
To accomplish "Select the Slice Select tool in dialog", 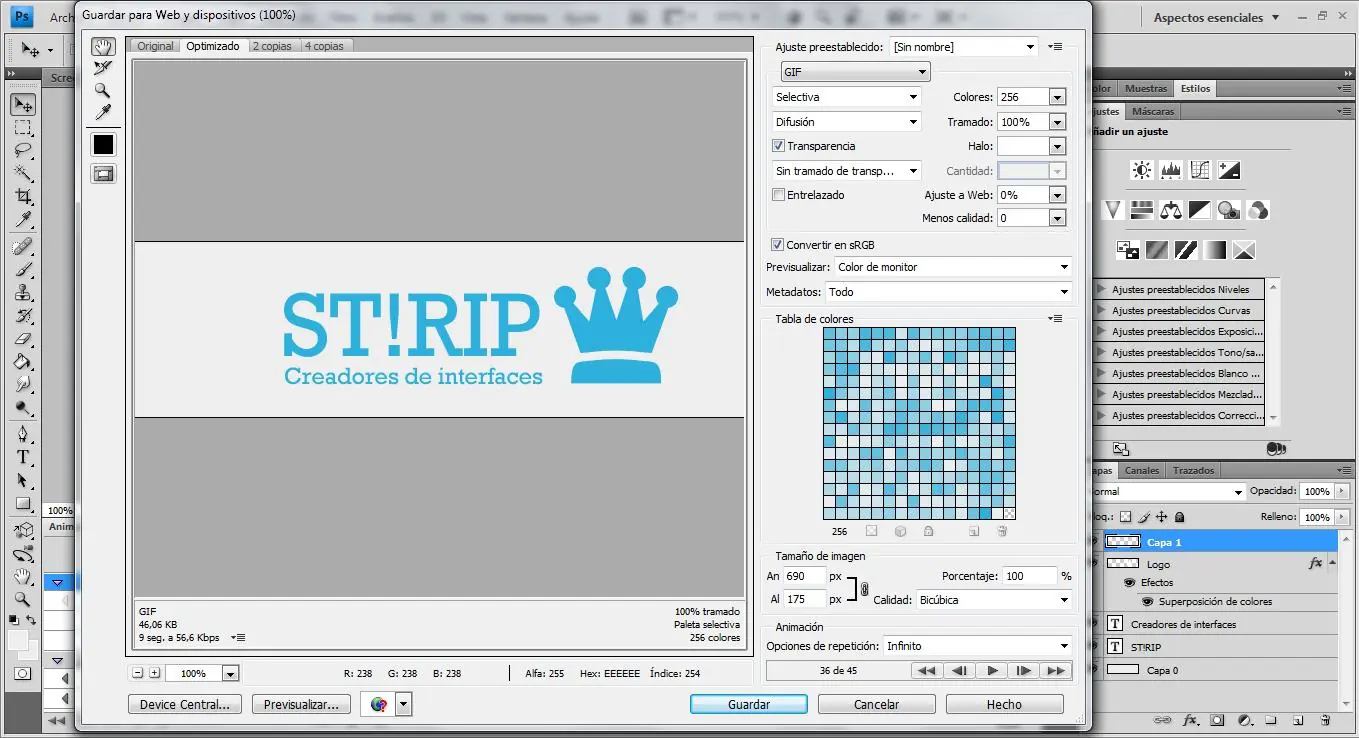I will [103, 68].
